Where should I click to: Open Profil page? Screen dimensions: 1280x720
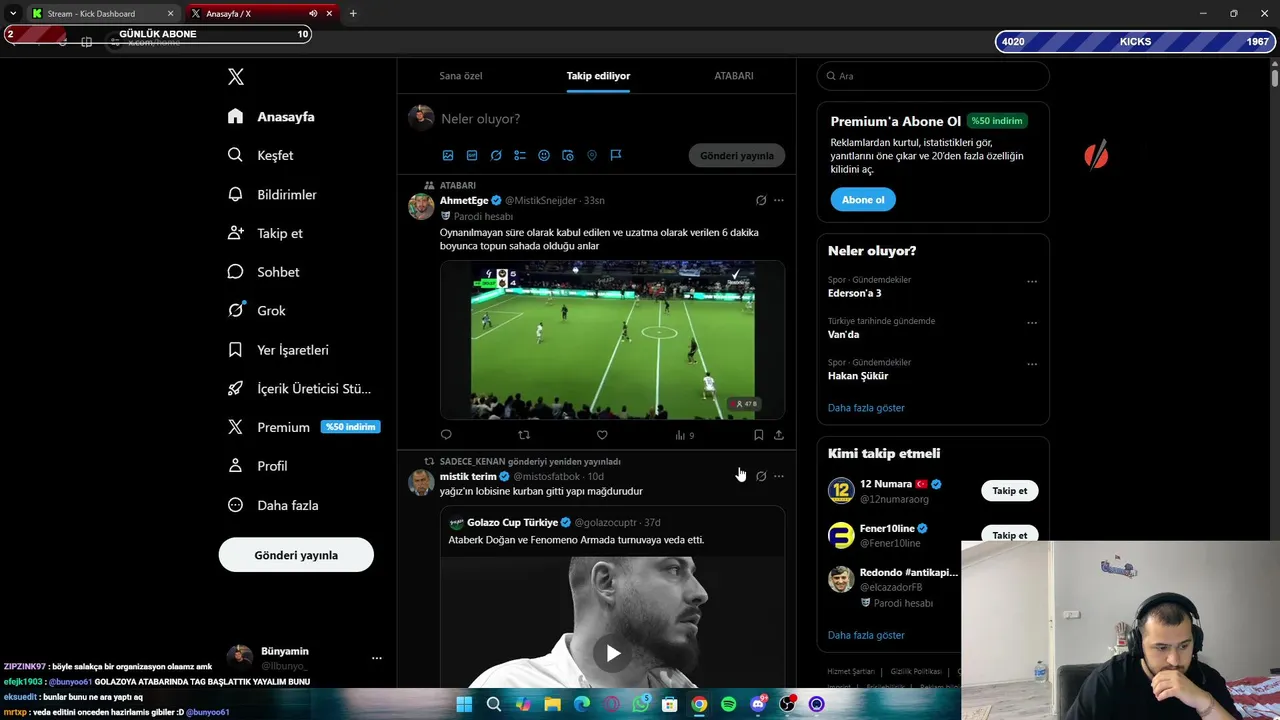pyautogui.click(x=258, y=466)
